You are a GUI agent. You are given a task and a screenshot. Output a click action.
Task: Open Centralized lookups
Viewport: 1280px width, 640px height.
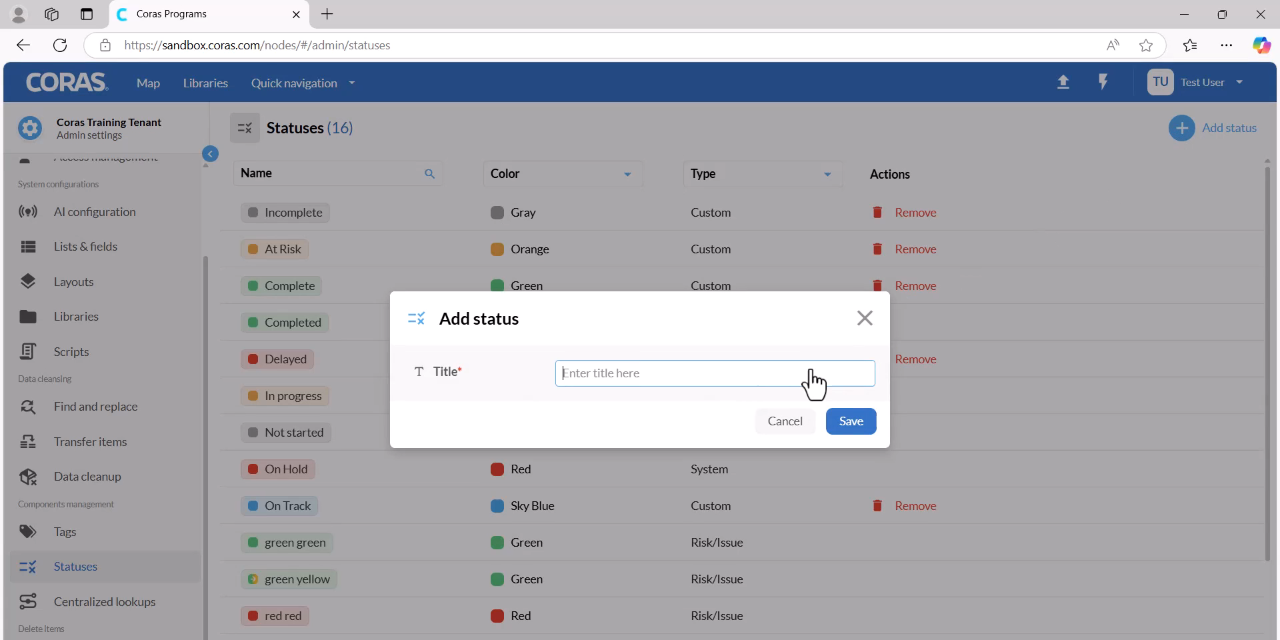point(105,602)
